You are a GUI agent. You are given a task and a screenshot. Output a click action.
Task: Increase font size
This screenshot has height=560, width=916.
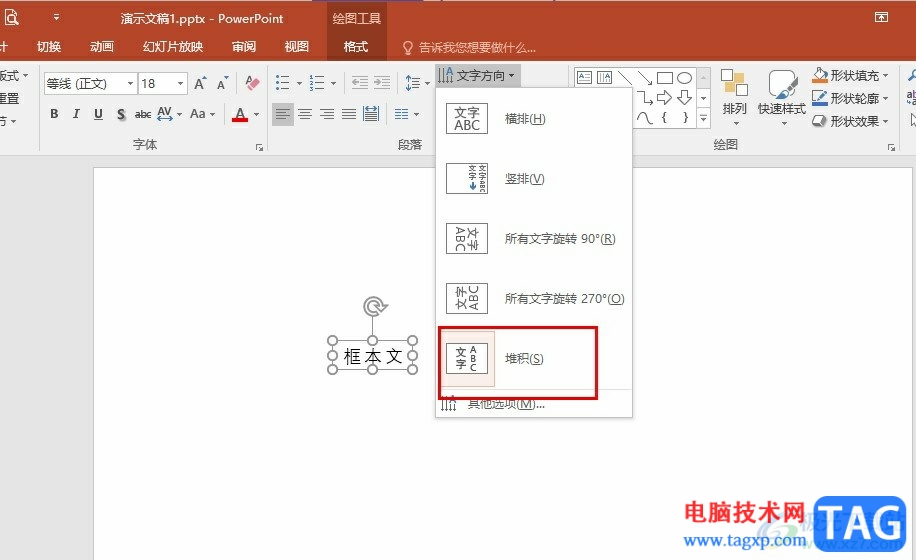coord(200,84)
